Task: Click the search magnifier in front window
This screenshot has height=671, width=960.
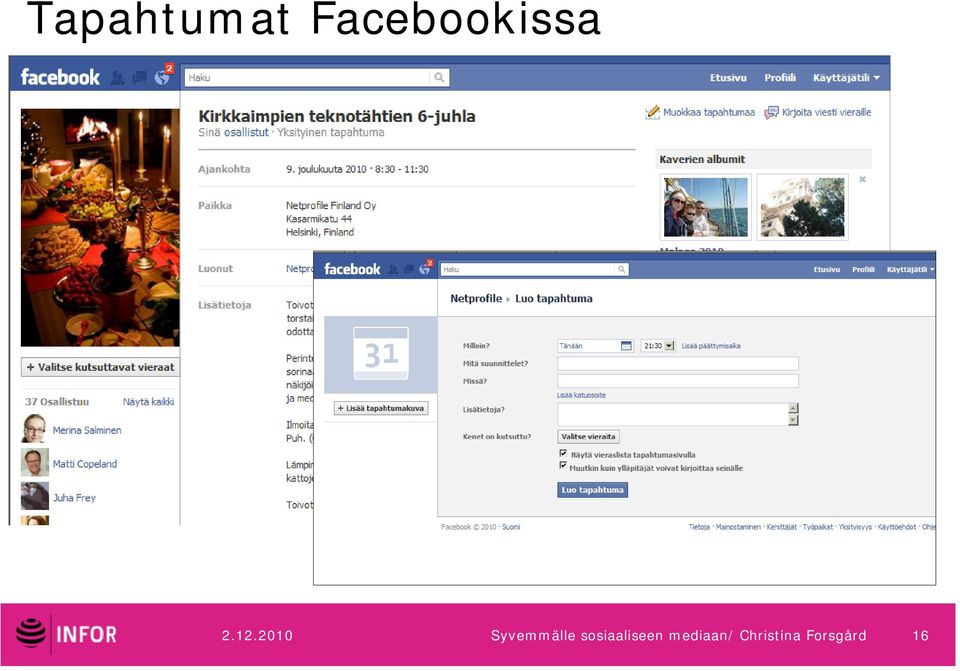Action: [x=621, y=269]
